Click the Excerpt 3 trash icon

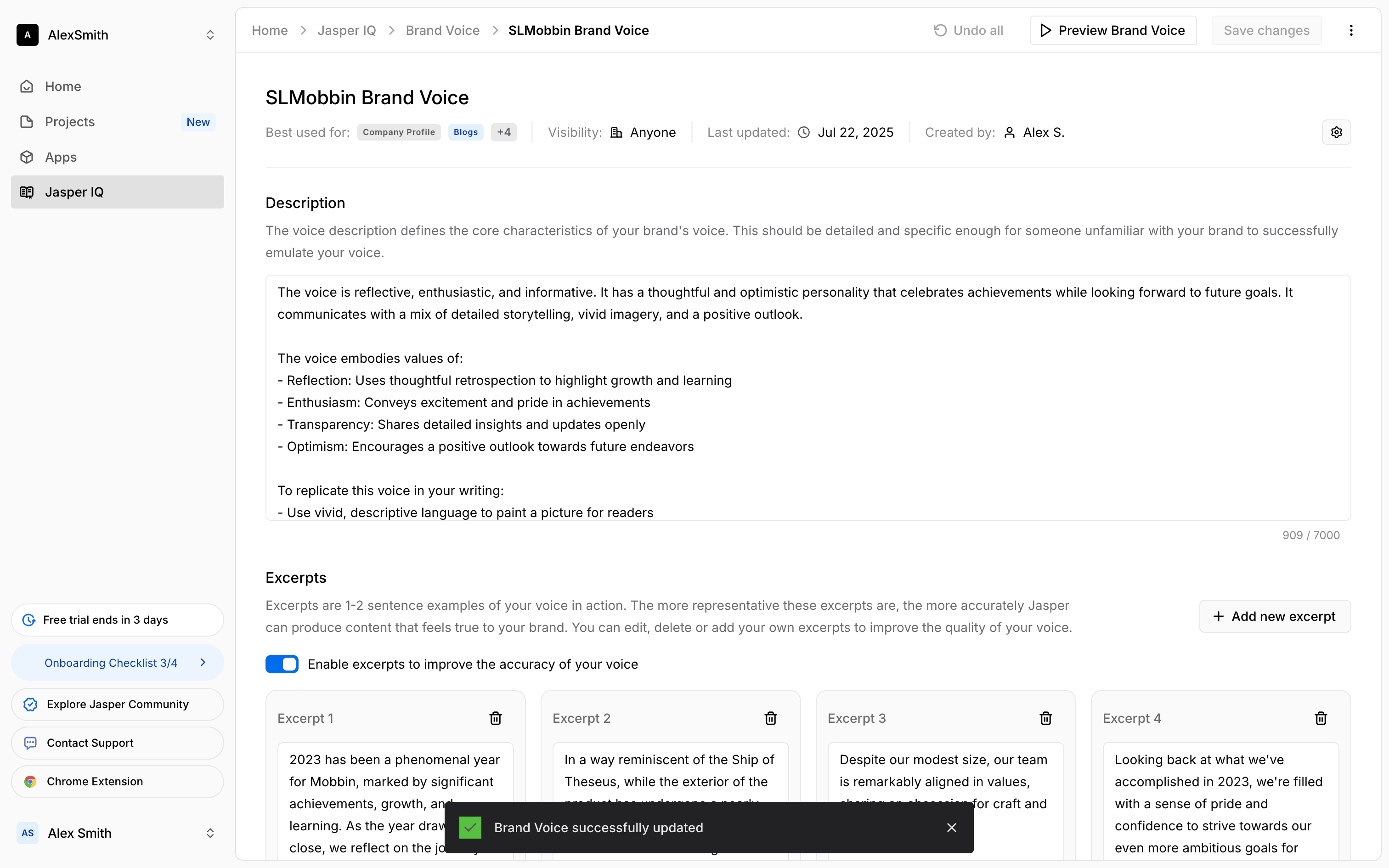[x=1045, y=718]
